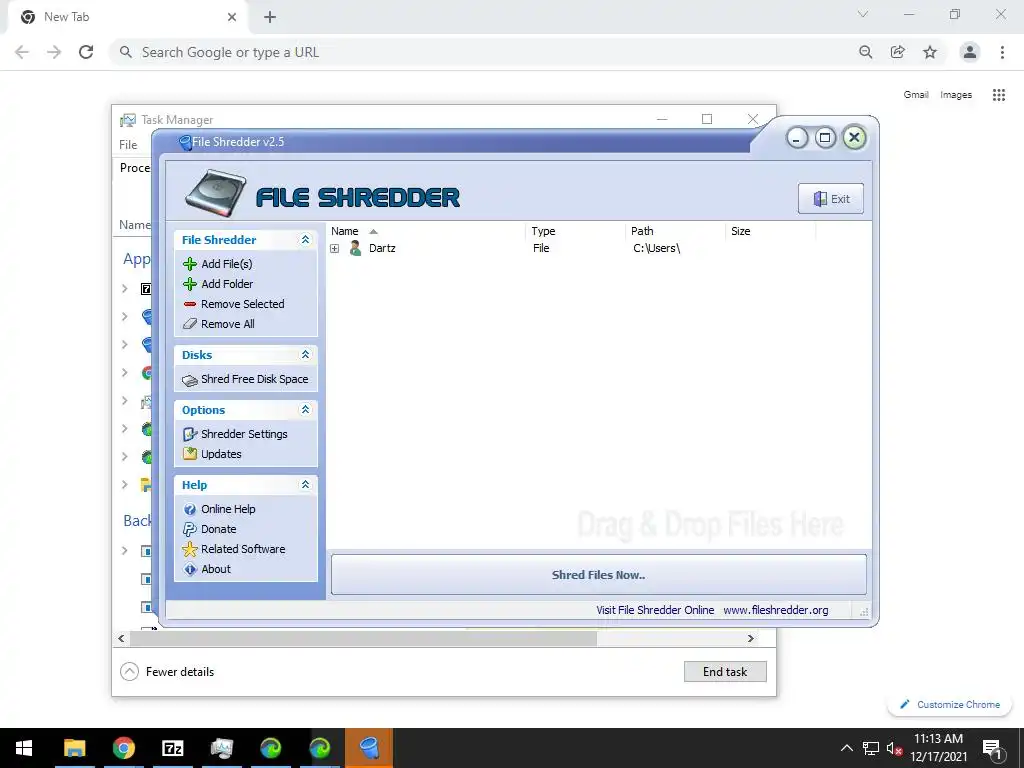This screenshot has width=1024, height=768.
Task: Click the Customize Chrome button
Action: coord(950,704)
